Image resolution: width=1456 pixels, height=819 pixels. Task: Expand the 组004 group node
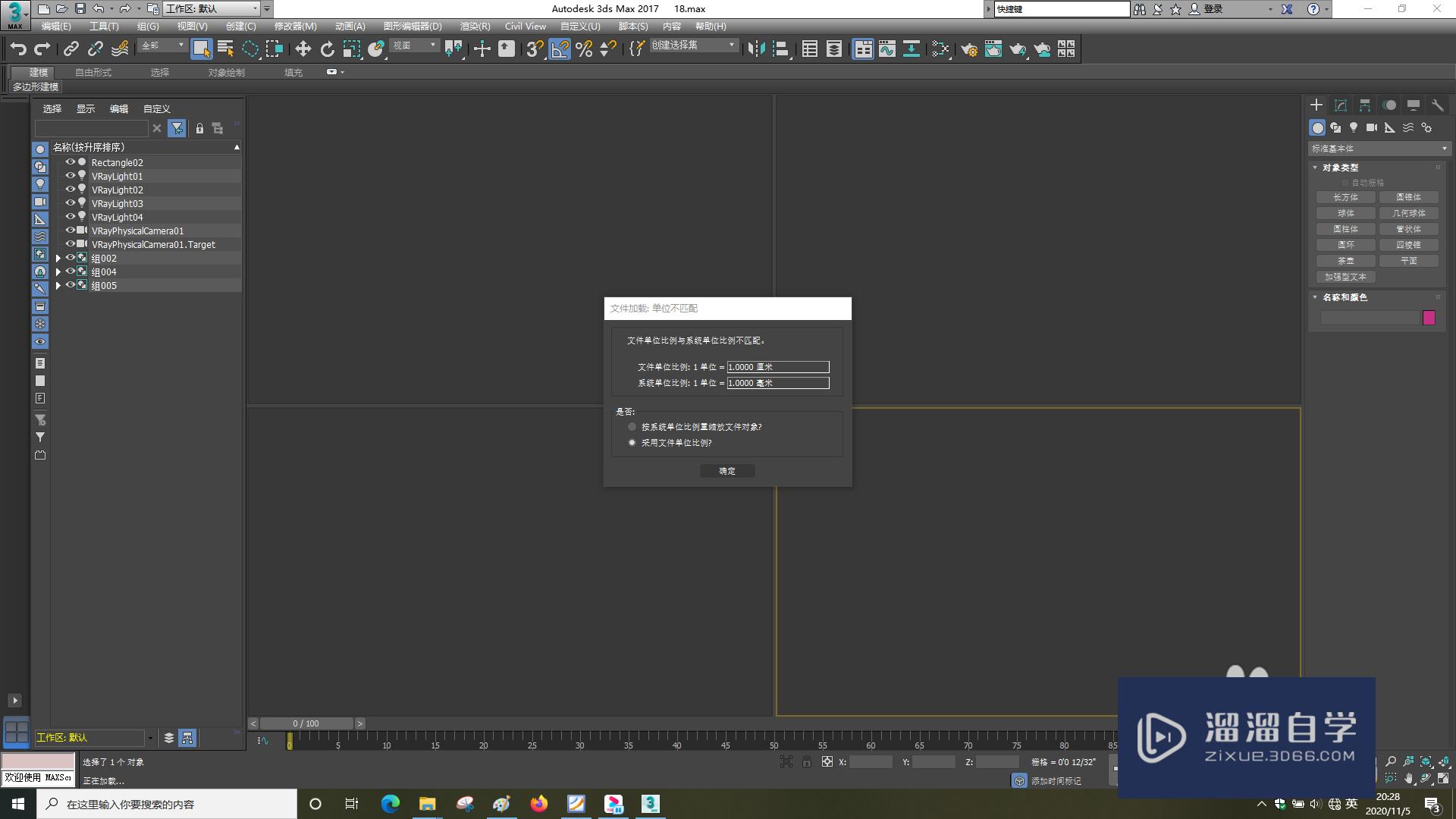58,272
